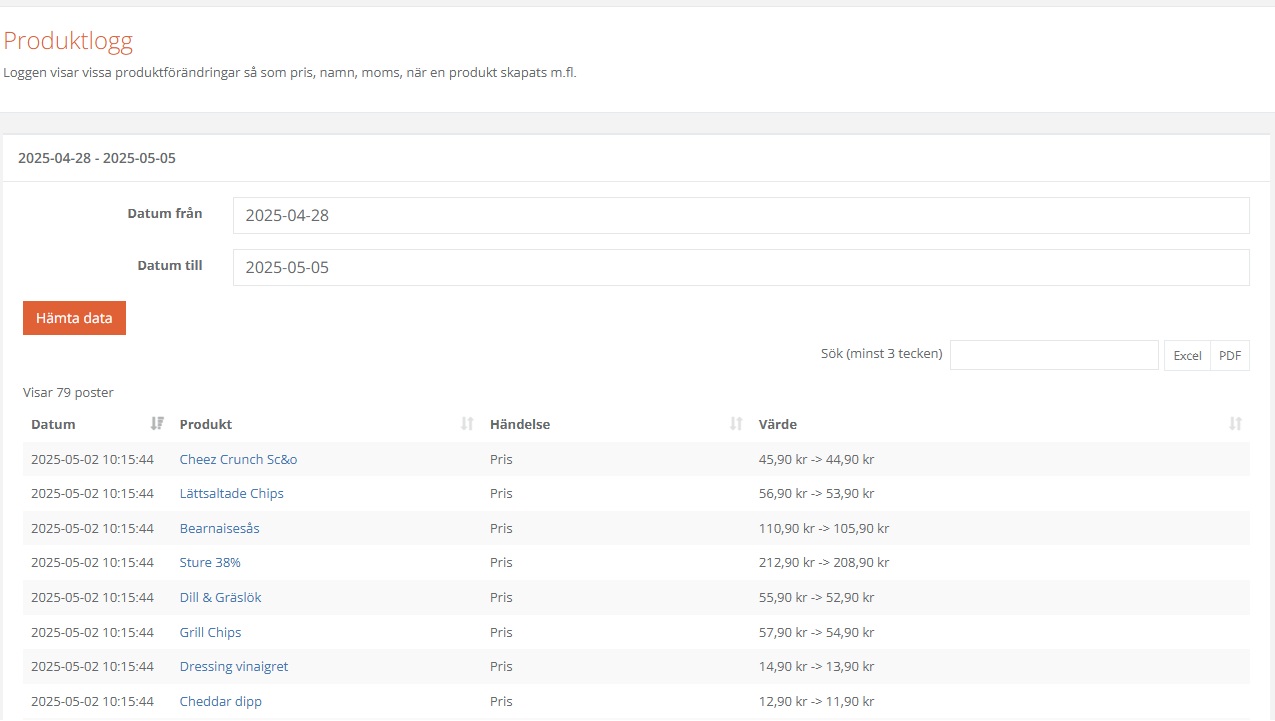
Task: Open the Dill & Gräslök product link
Action: 220,598
